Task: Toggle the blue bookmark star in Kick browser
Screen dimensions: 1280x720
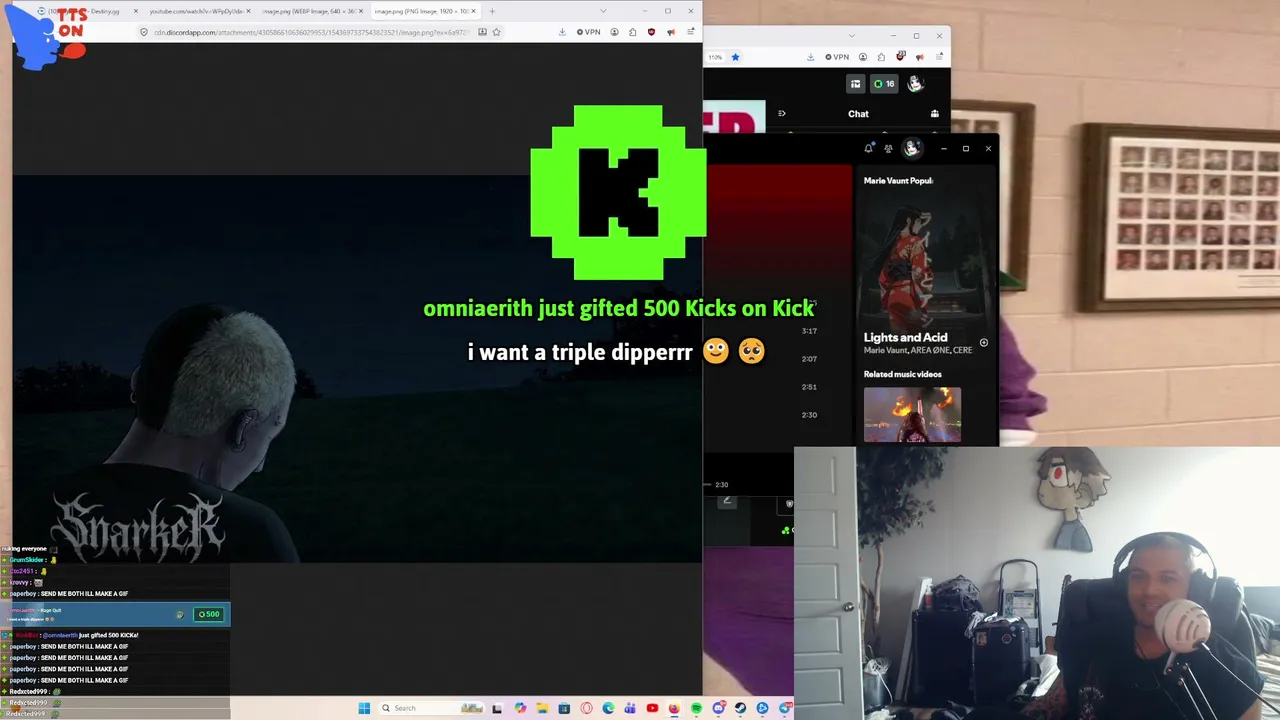Action: (x=735, y=57)
